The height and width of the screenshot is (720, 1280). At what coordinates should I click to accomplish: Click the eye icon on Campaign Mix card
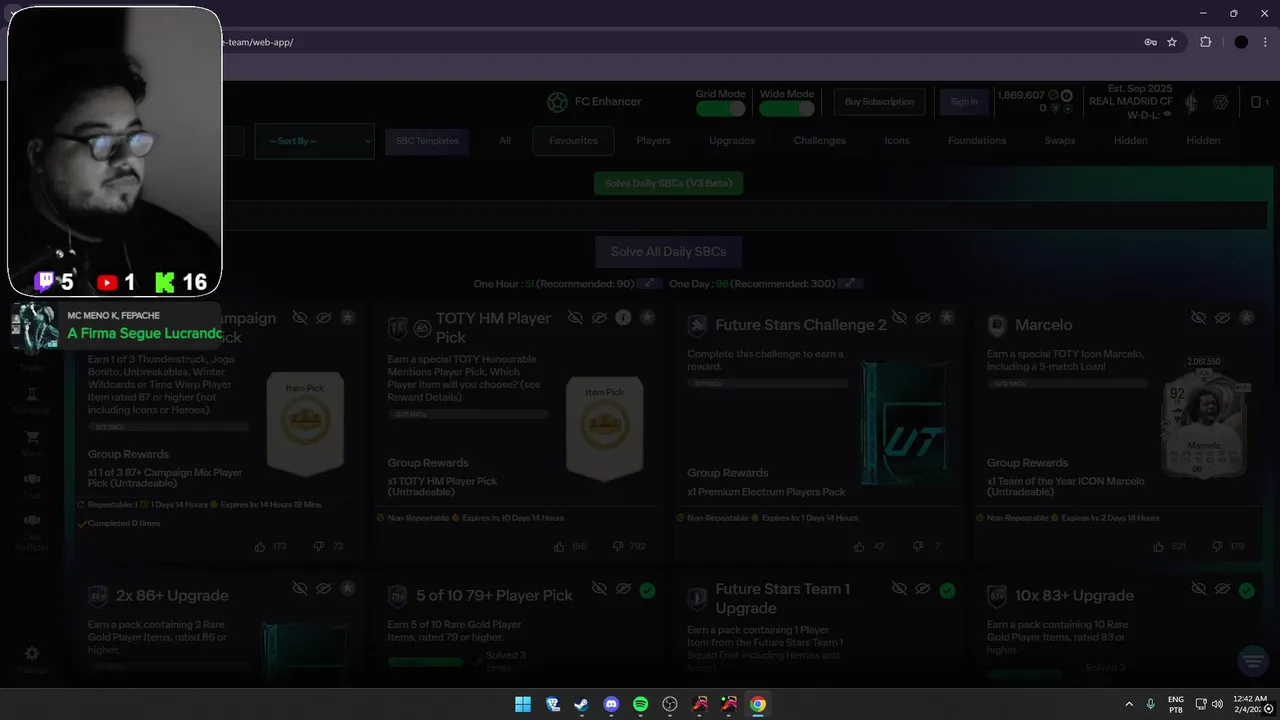[x=323, y=318]
